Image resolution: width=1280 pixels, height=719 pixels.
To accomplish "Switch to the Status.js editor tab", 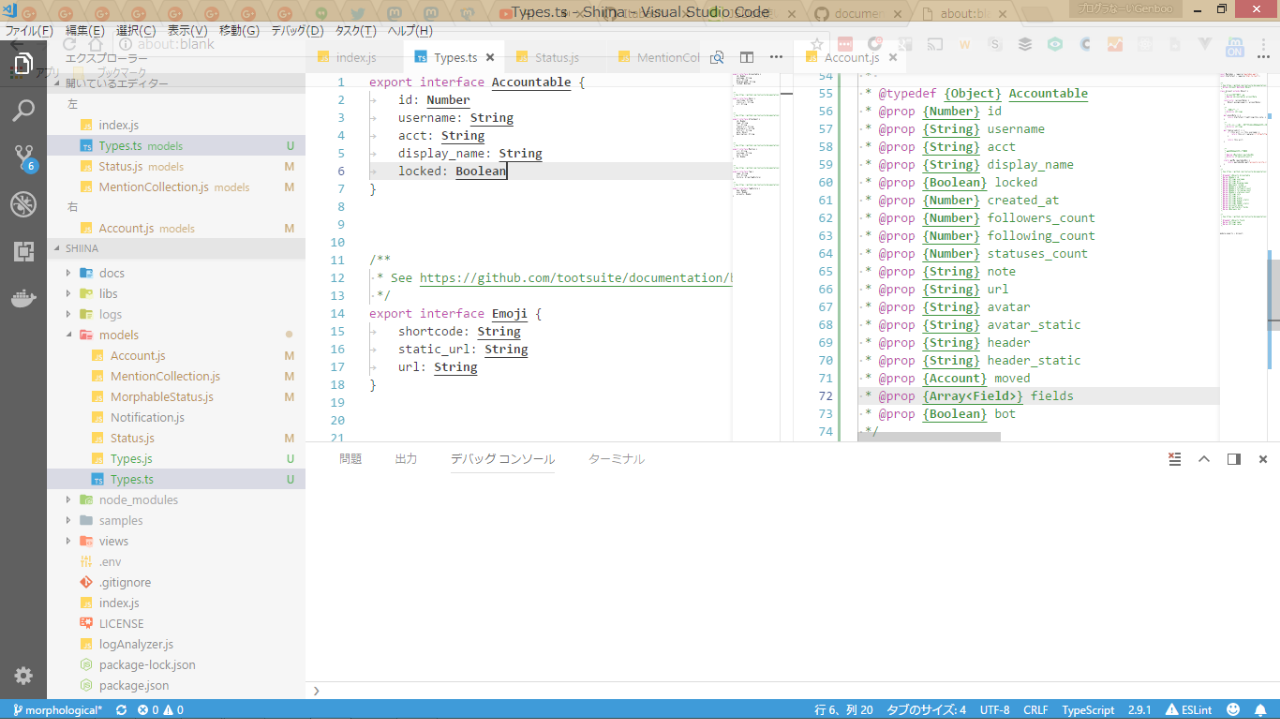I will [556, 58].
